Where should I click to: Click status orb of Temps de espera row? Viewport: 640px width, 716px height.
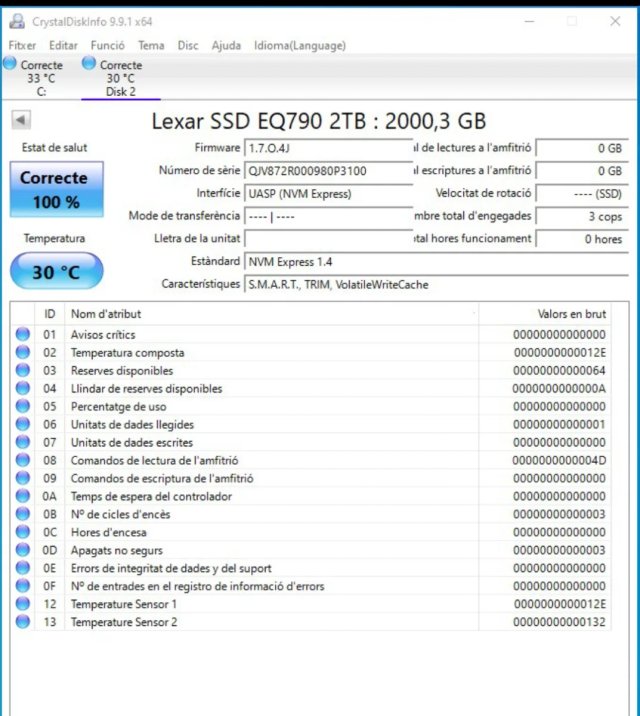[x=23, y=496]
